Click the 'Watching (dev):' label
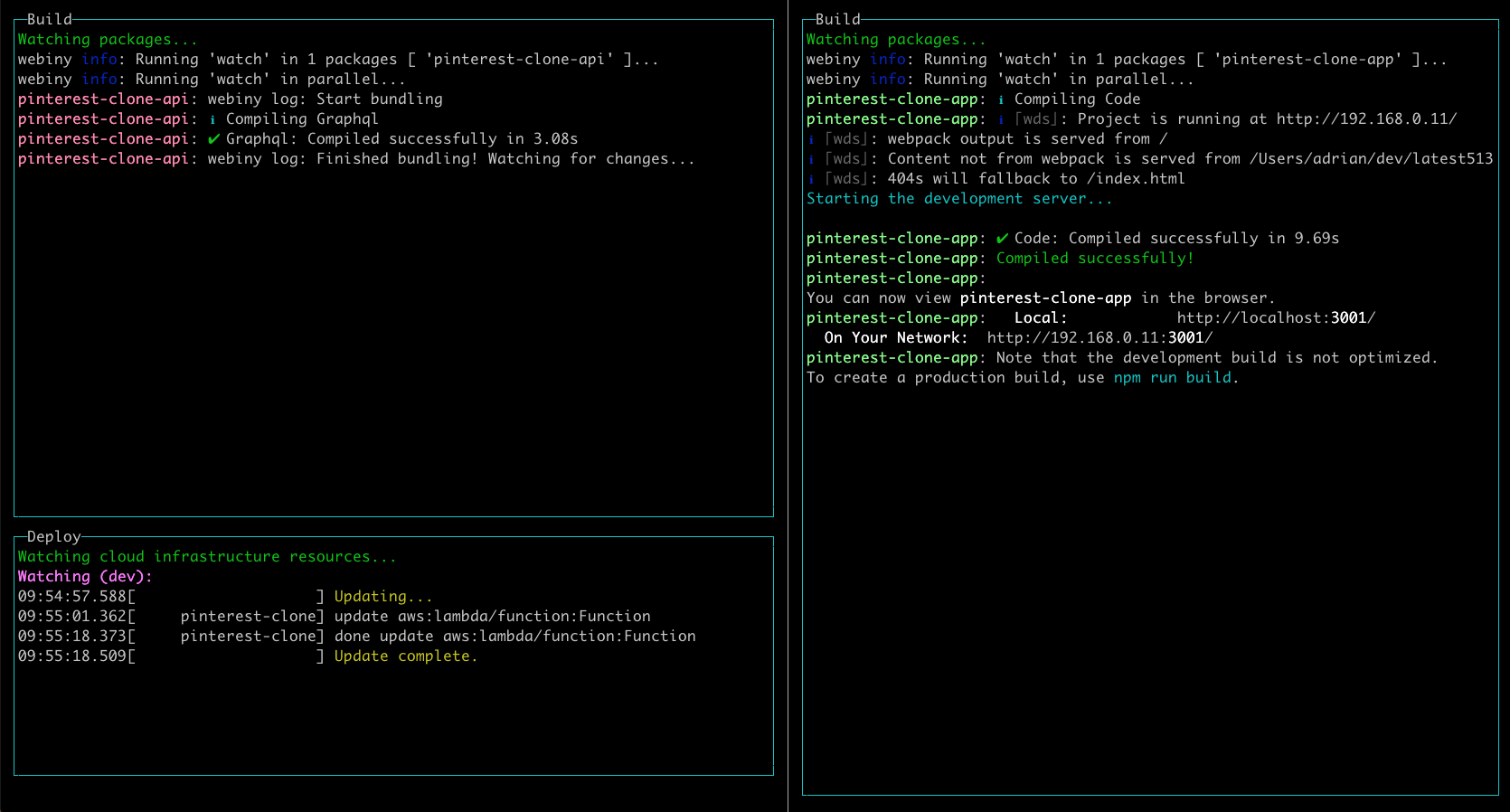1510x812 pixels. [85, 576]
